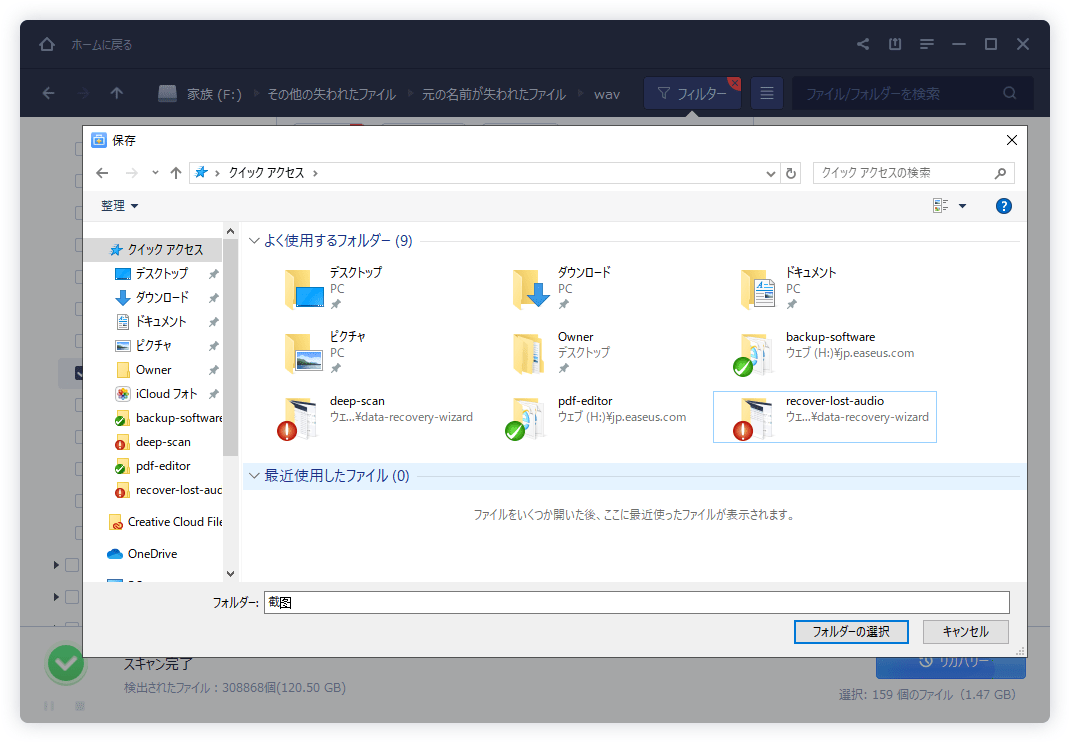Open recent locations dropdown arrow in dialog
Viewport: 1070px width, 743px height.
click(156, 173)
